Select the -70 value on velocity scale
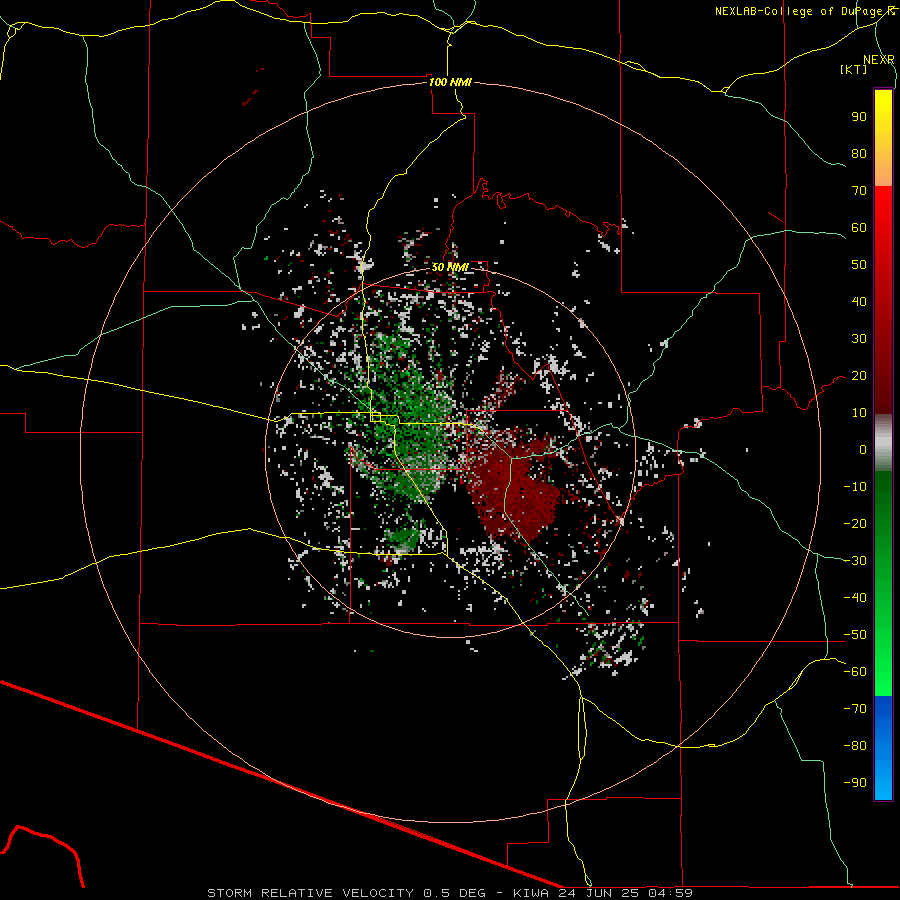The width and height of the screenshot is (900, 900). [x=855, y=709]
